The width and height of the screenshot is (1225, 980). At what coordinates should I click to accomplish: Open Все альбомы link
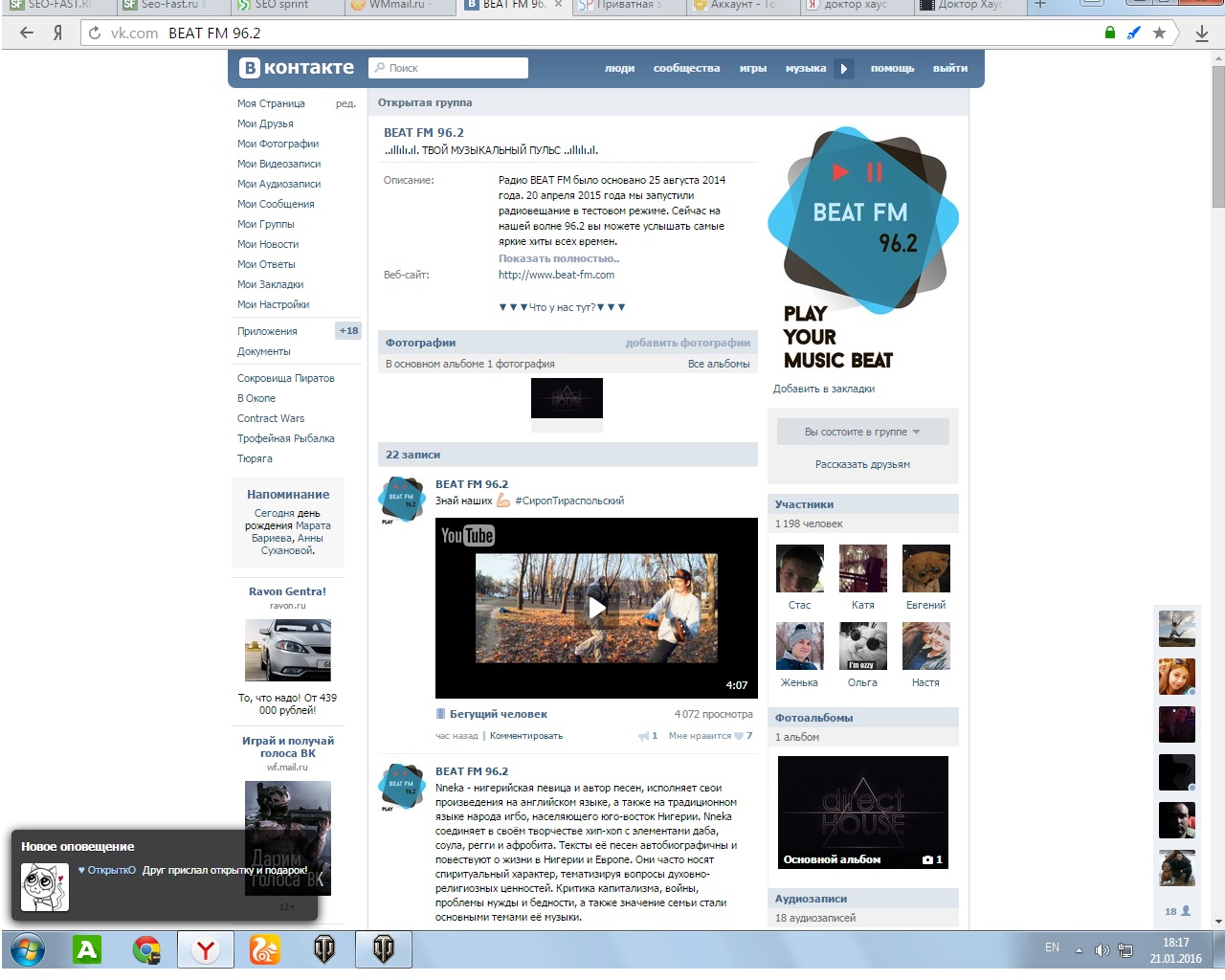tap(719, 364)
